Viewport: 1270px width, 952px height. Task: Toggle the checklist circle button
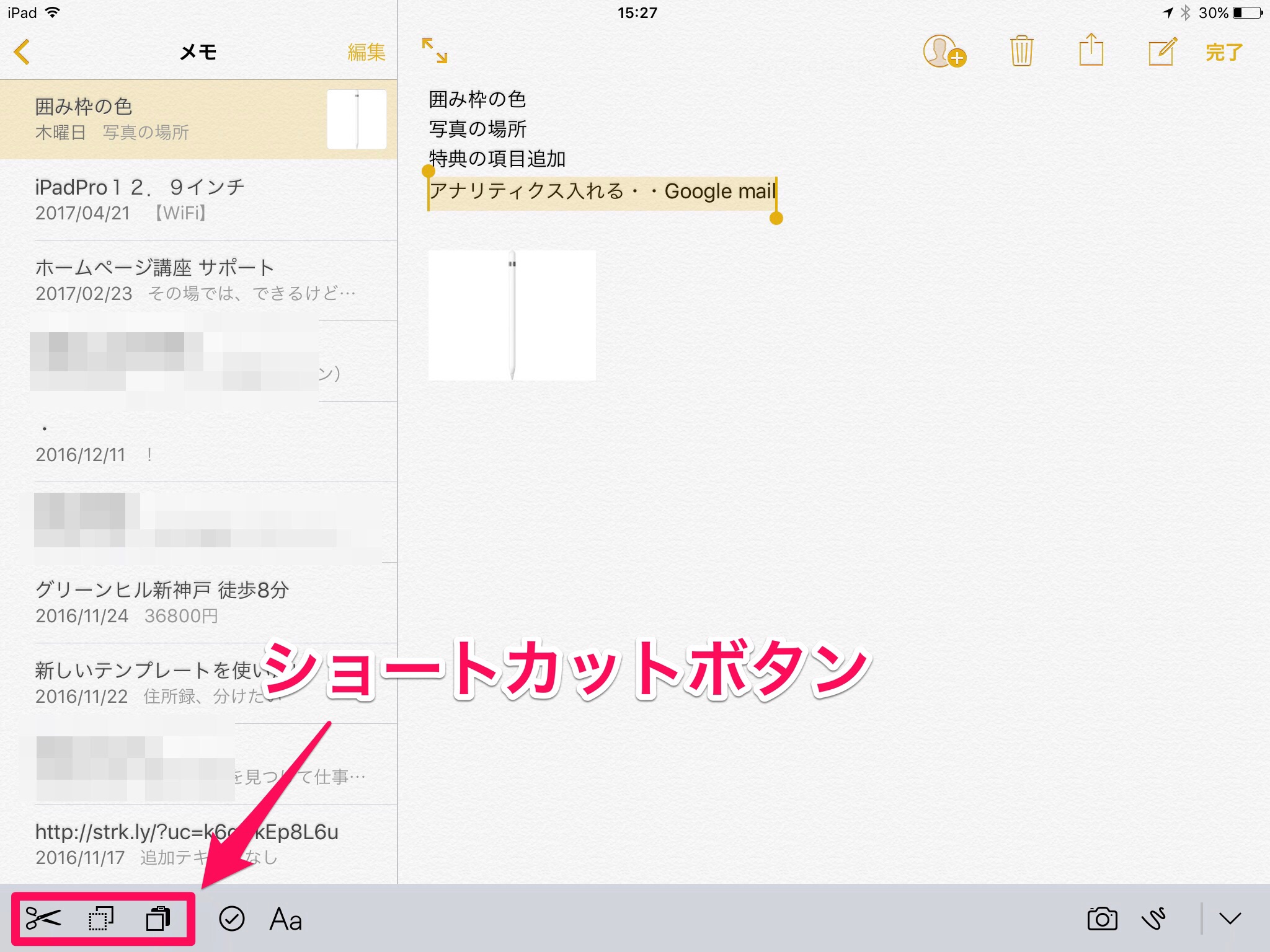point(232,919)
